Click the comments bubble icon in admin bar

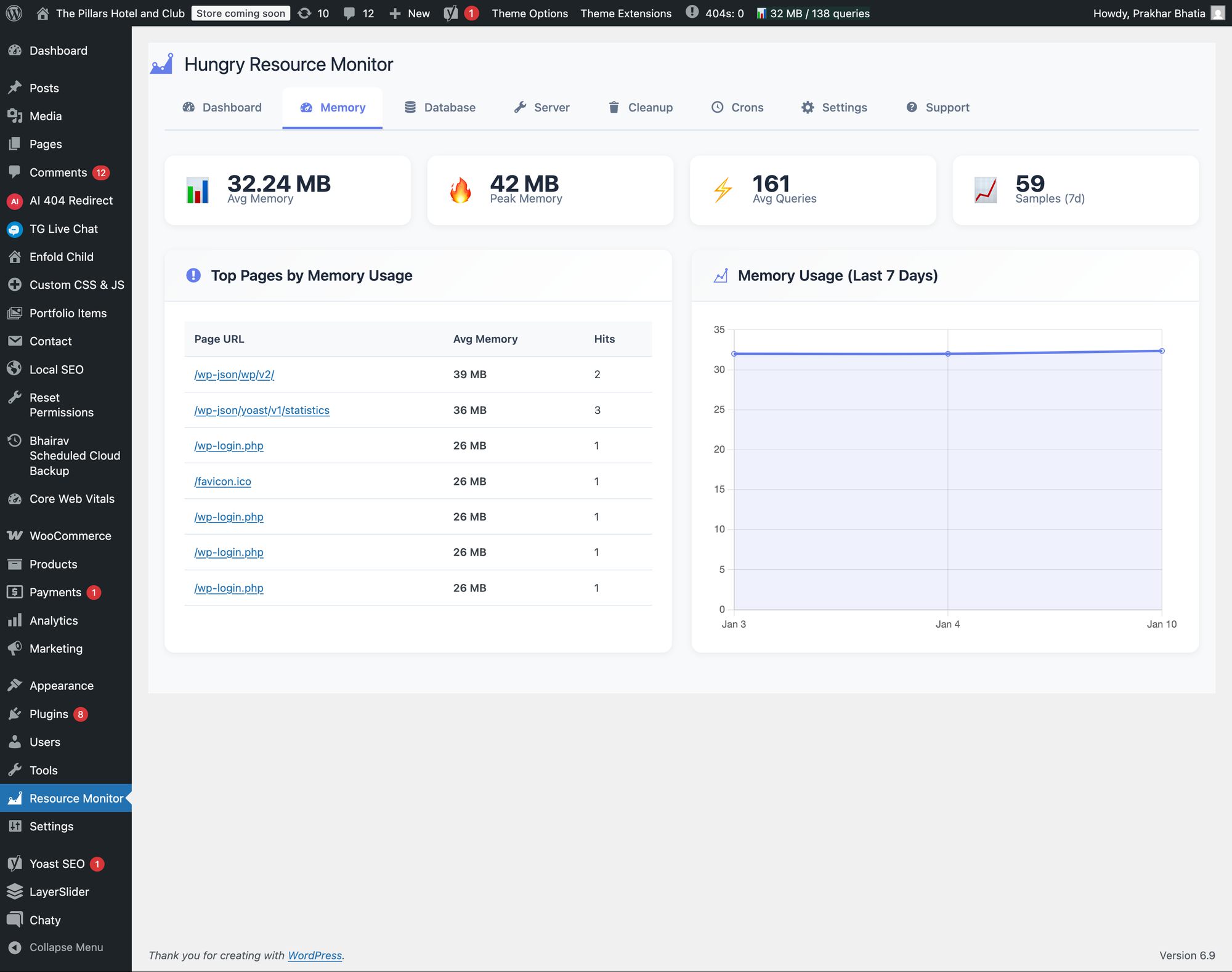tap(349, 13)
